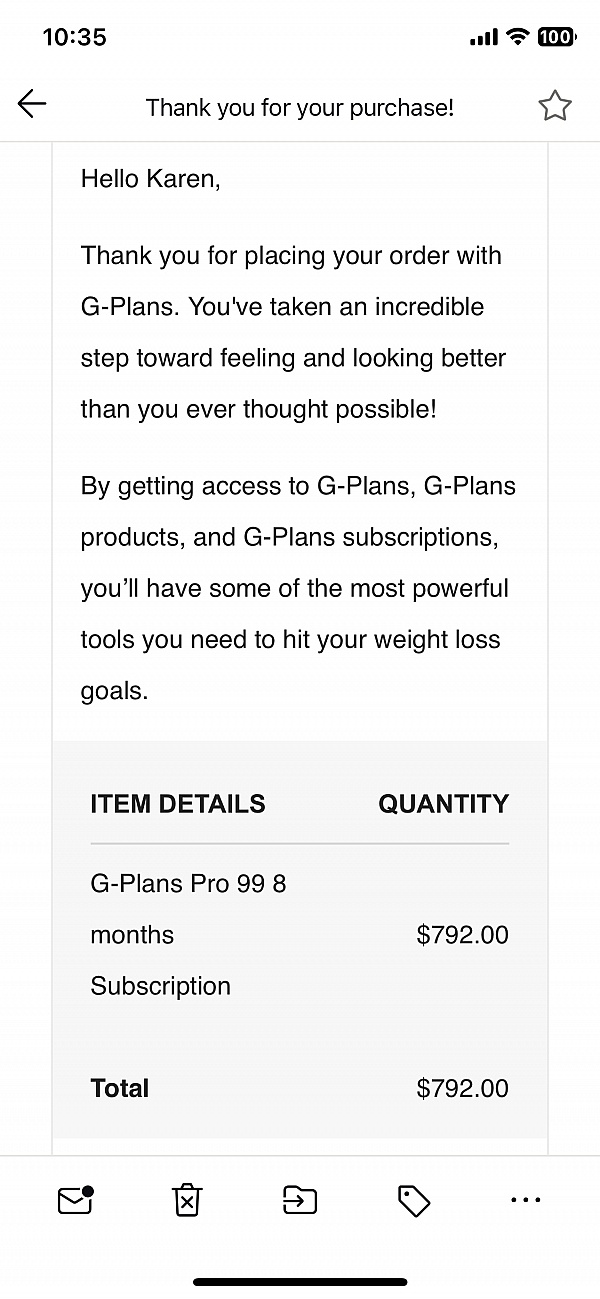Navigate back to the inbox

pos(31,103)
